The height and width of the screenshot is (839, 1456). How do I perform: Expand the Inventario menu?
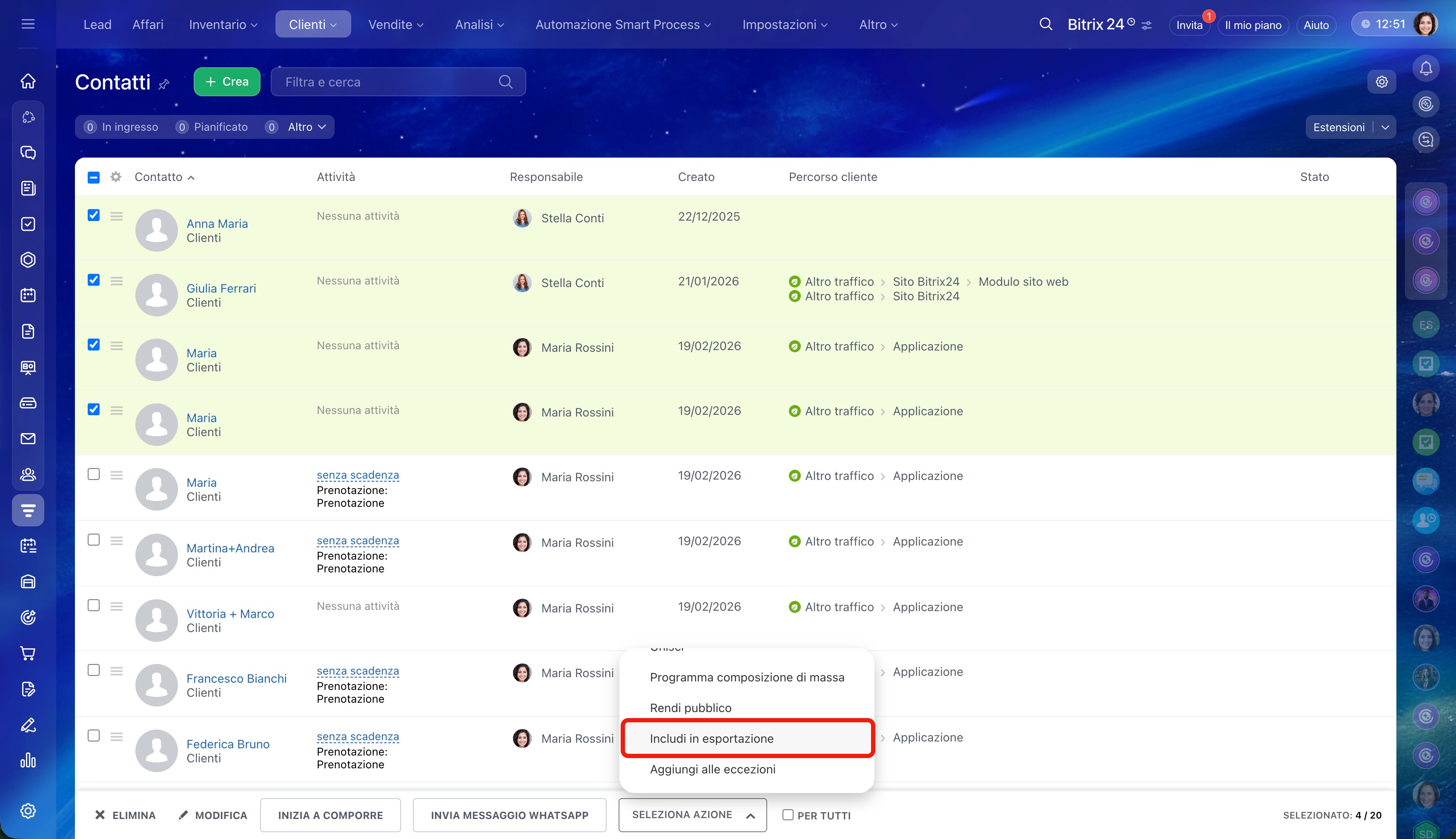223,24
